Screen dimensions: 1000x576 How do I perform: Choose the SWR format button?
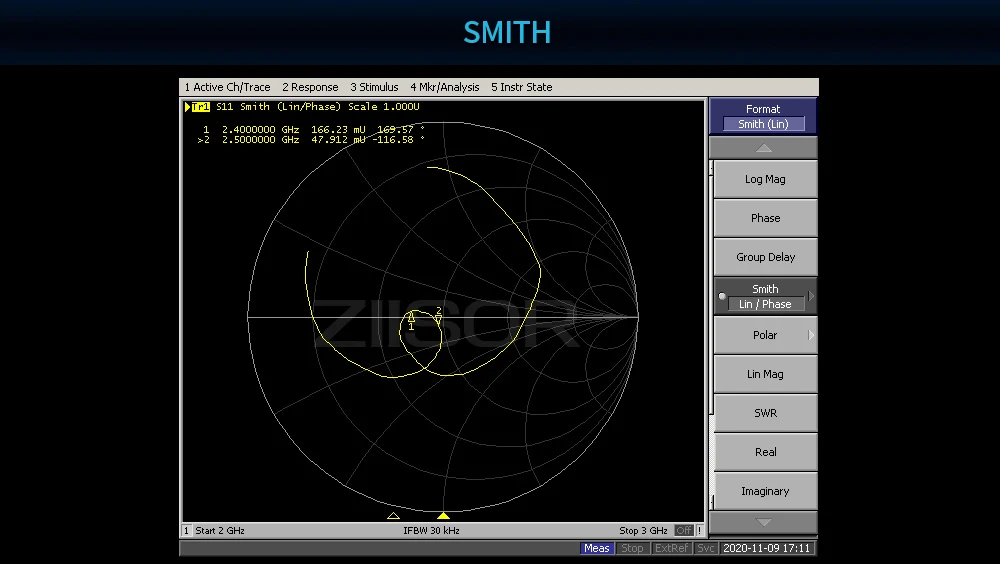765,413
